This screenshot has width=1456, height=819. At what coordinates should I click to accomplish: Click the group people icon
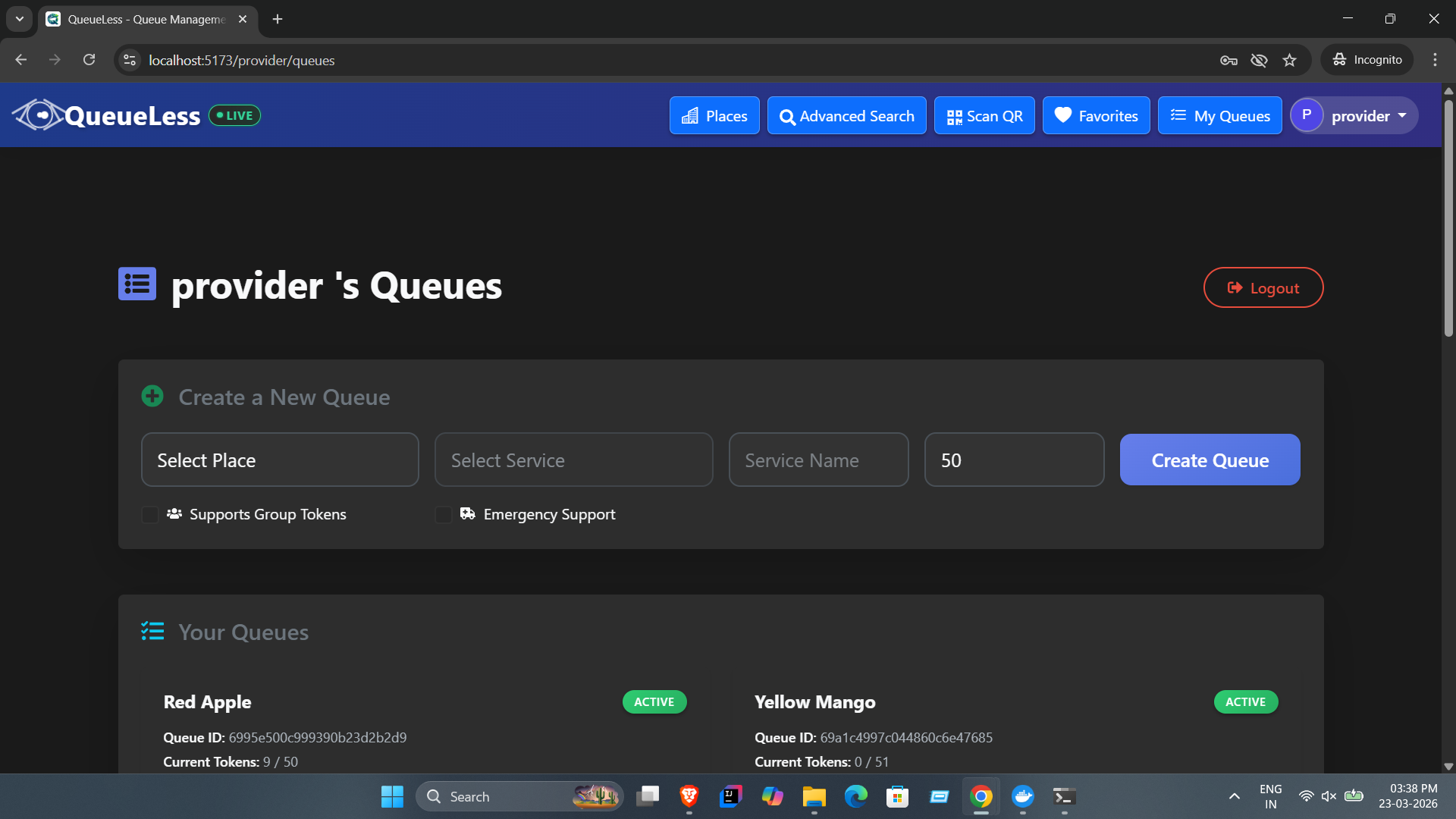(174, 513)
